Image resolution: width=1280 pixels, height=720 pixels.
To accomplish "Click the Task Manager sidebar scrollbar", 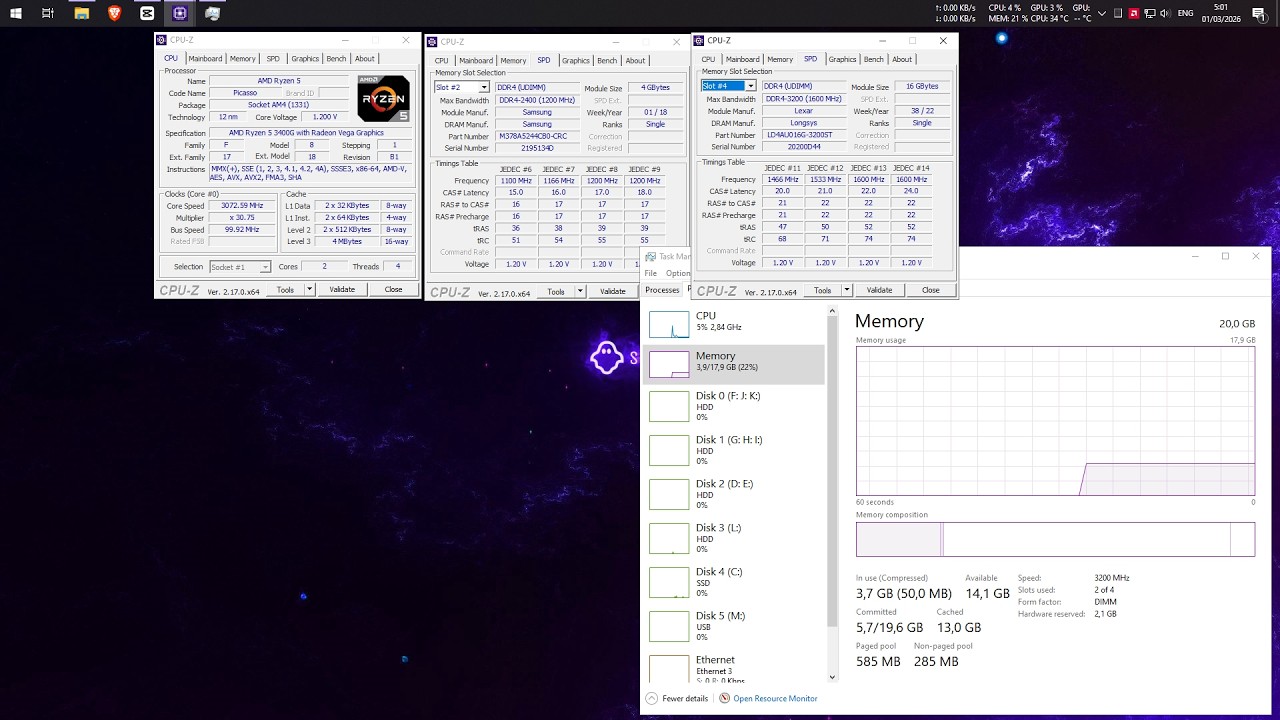I will [x=831, y=470].
